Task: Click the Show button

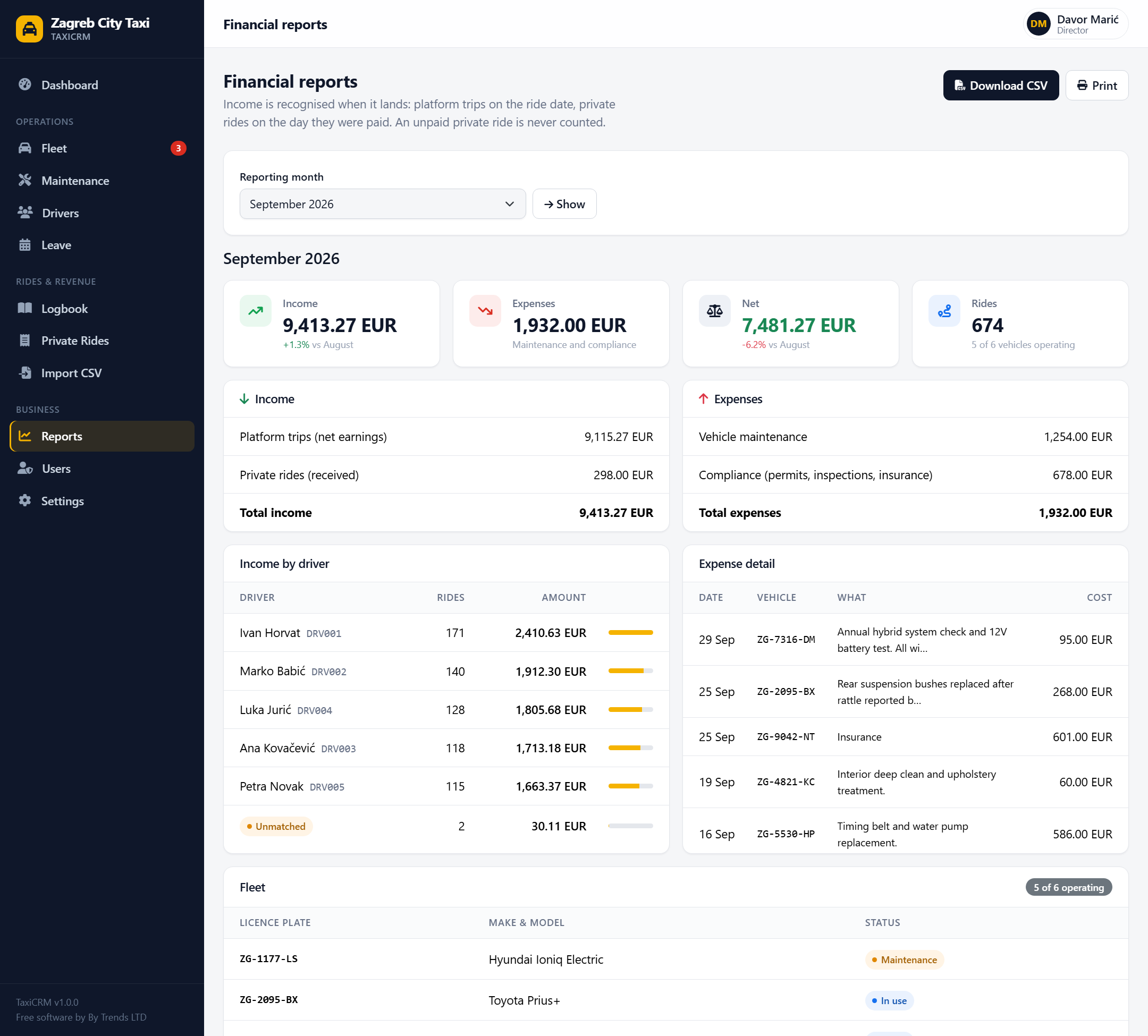Action: coord(564,204)
